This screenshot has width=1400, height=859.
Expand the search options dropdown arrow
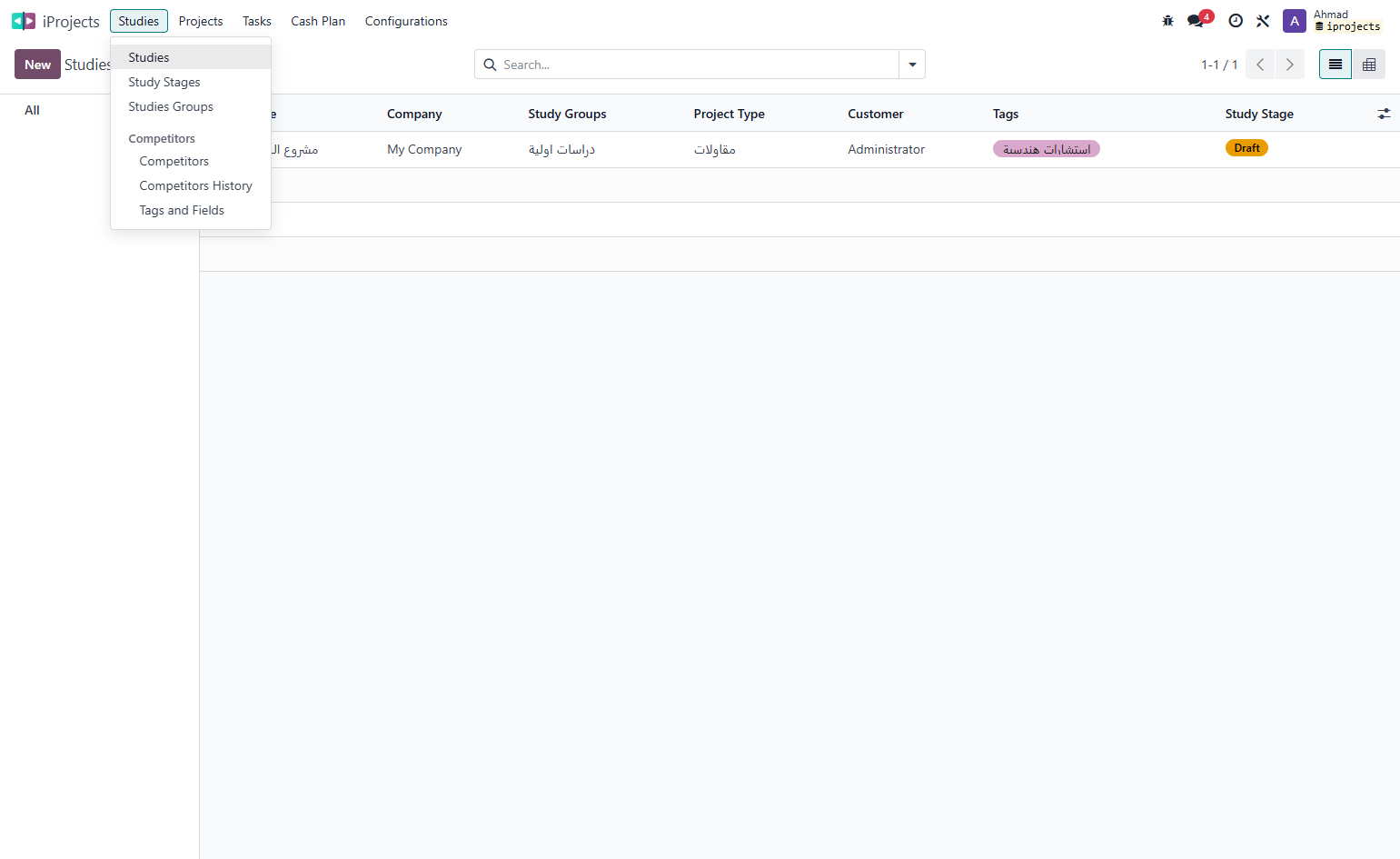coord(912,65)
